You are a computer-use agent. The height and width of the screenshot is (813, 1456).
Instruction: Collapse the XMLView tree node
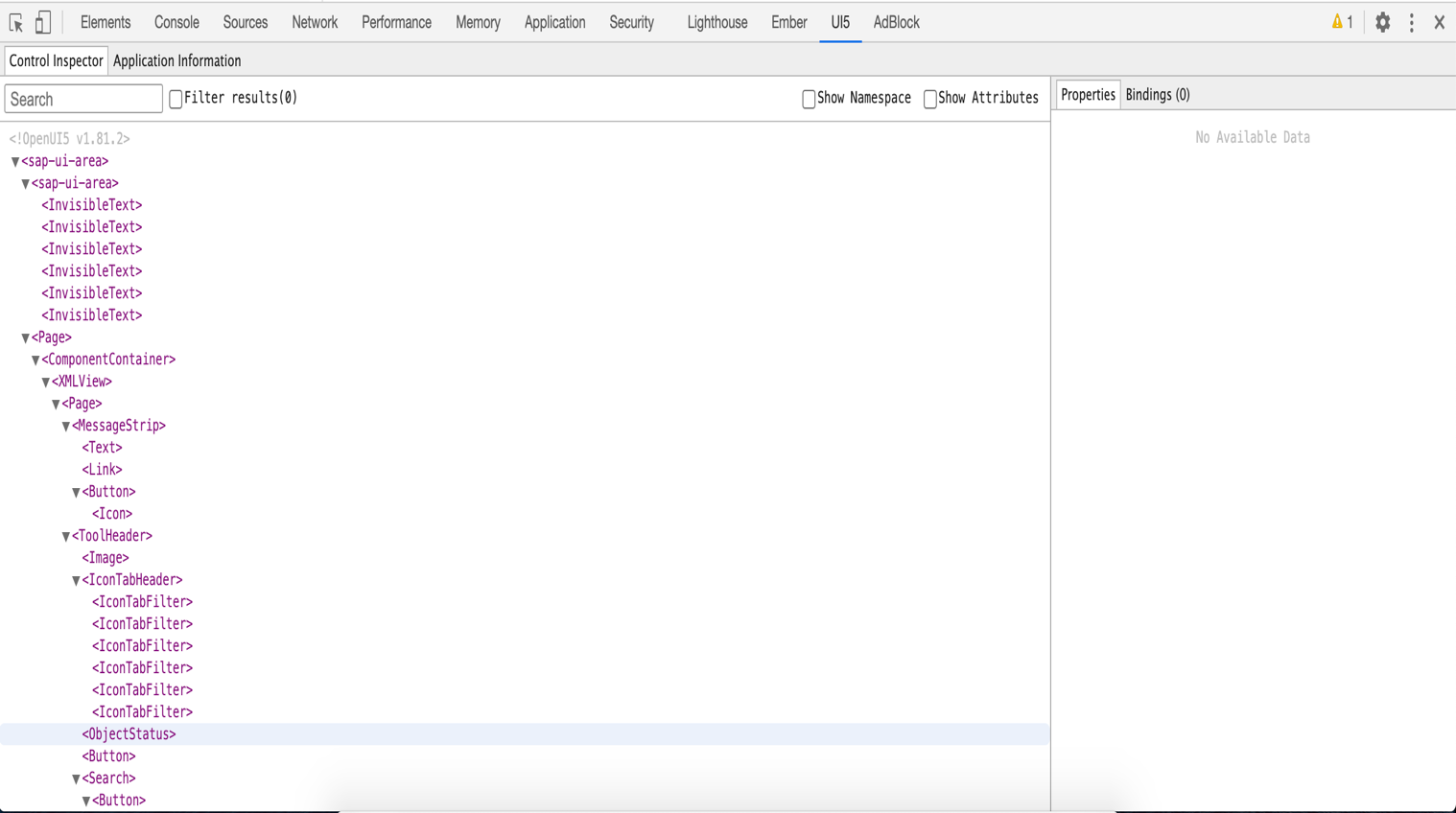pos(45,381)
